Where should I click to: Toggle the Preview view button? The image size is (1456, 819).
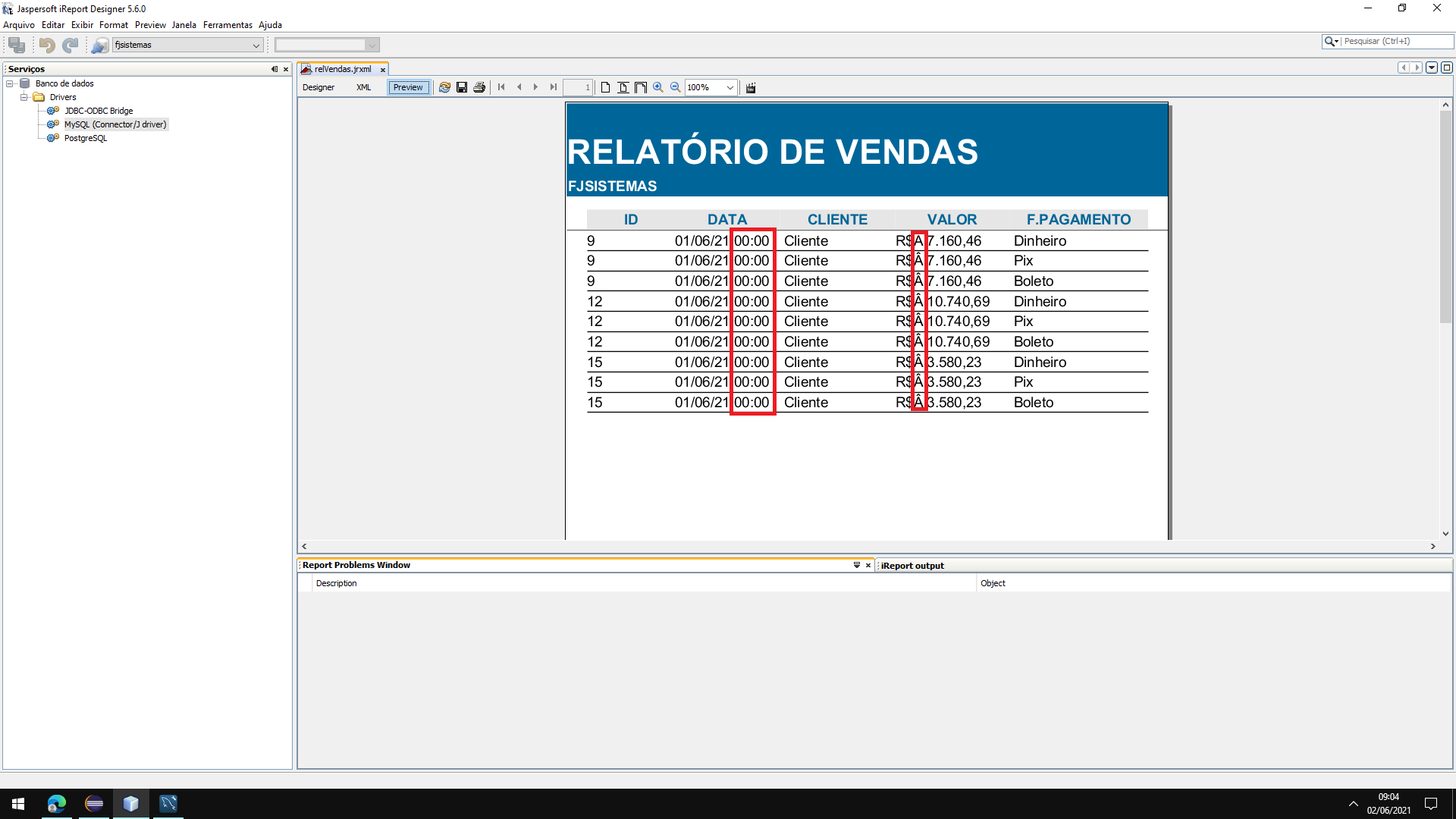[x=408, y=87]
